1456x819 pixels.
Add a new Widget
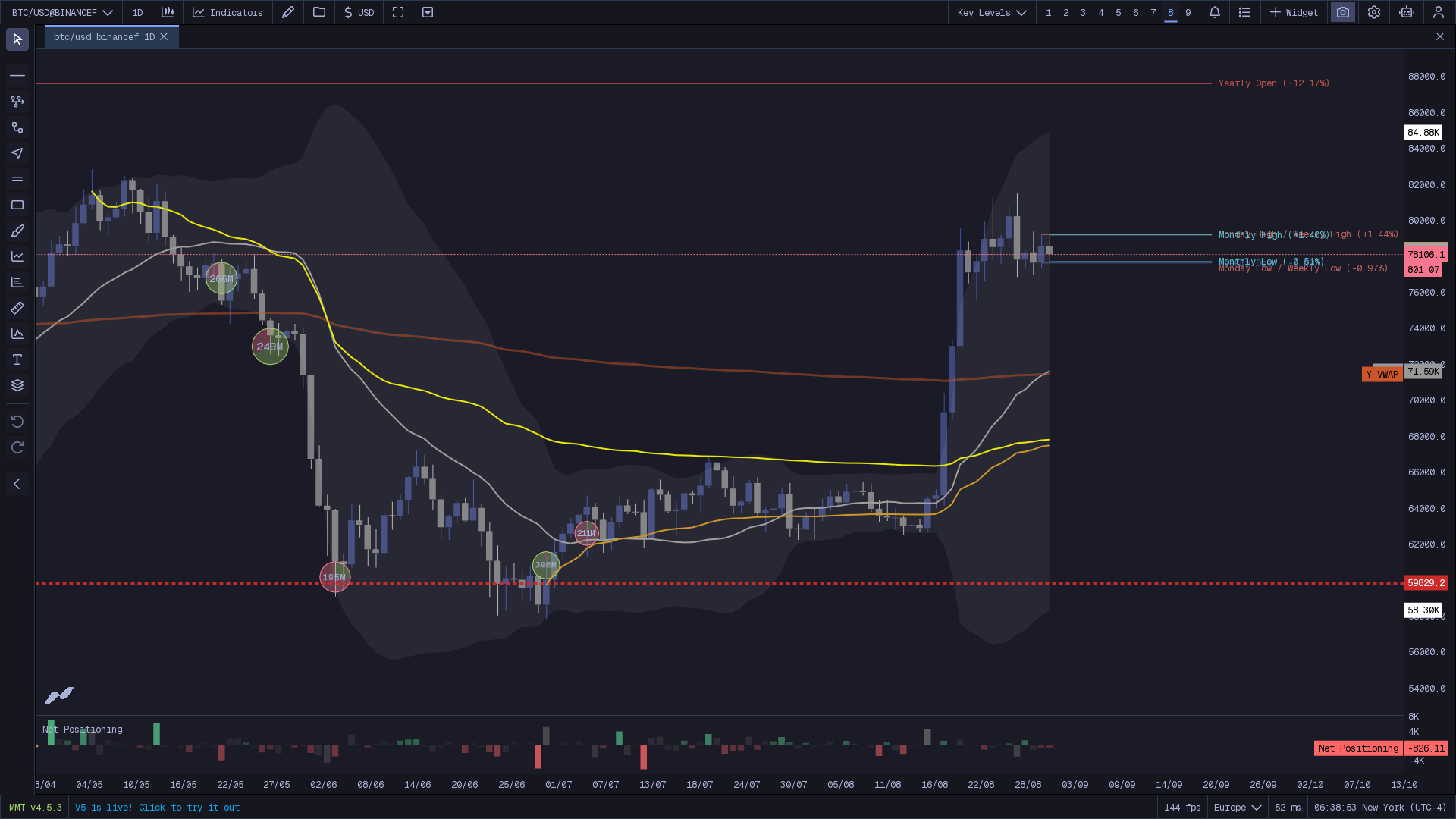(1294, 12)
